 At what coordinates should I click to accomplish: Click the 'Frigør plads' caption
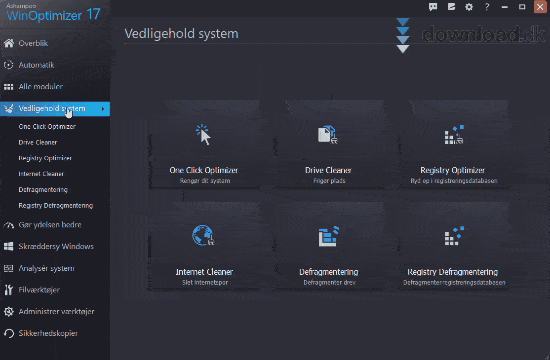point(329,181)
